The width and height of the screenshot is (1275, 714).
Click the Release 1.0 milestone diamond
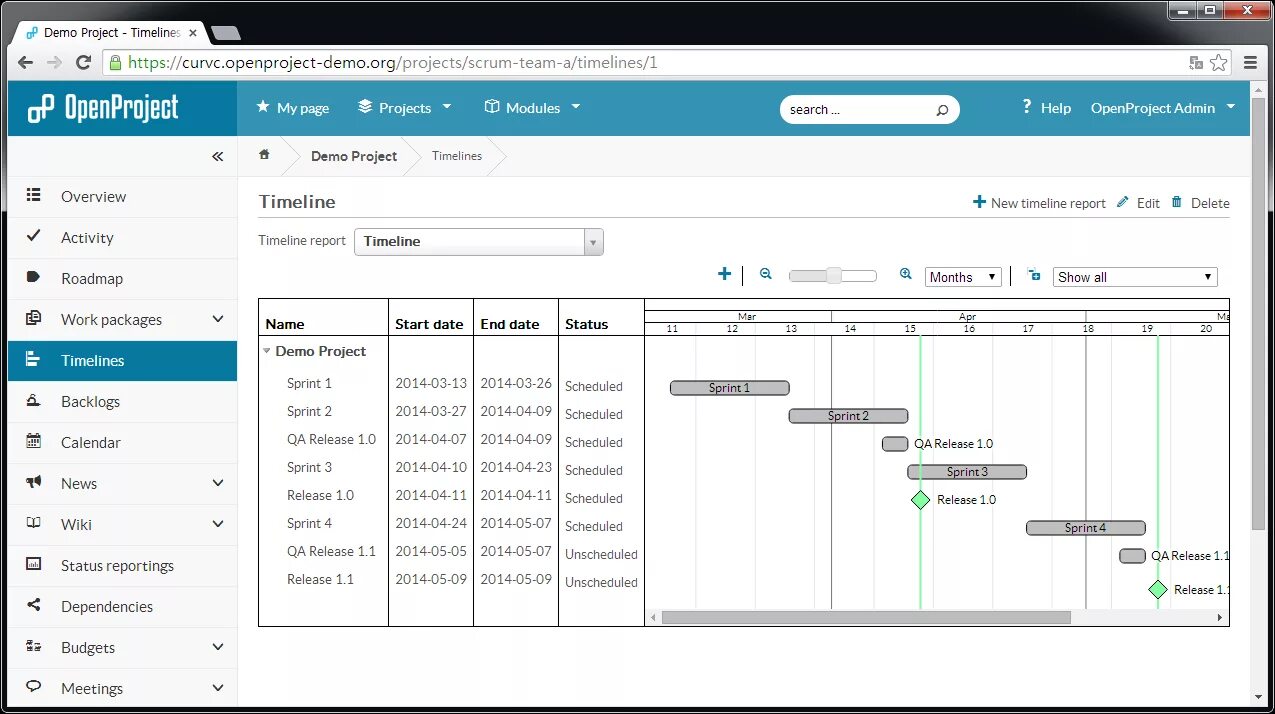pos(921,499)
